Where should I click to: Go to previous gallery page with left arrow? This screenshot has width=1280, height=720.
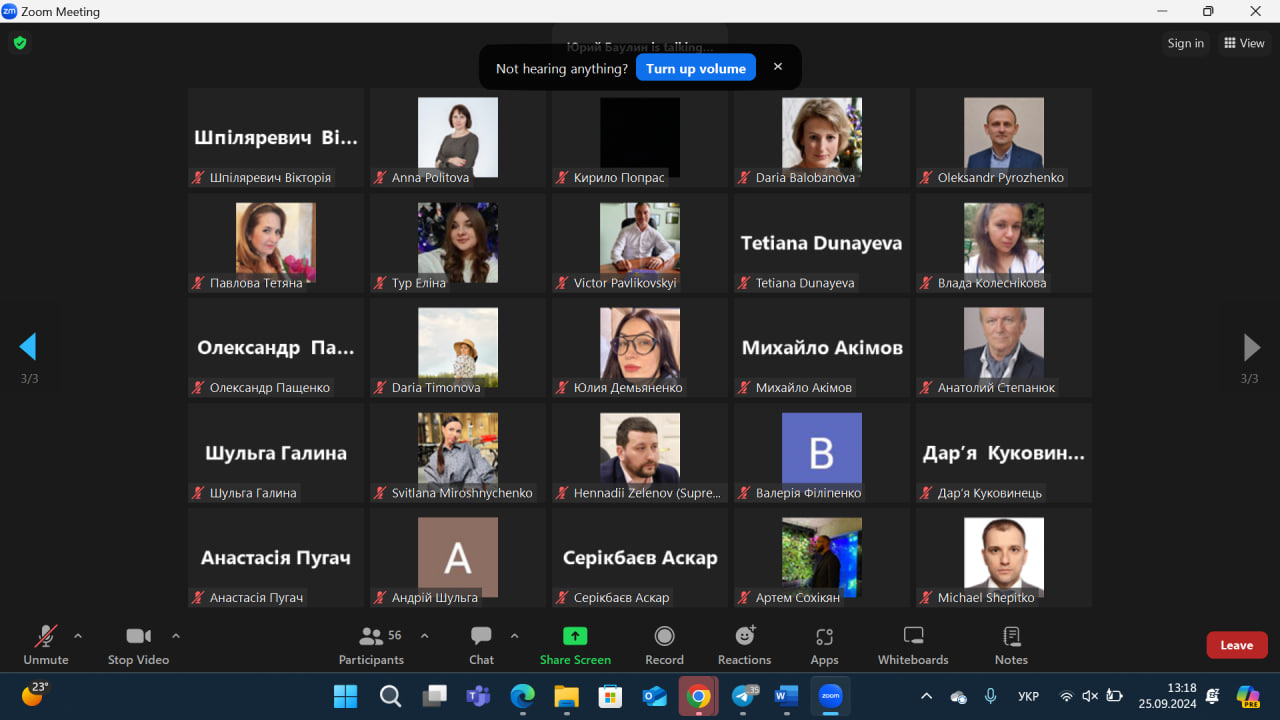pyautogui.click(x=28, y=347)
